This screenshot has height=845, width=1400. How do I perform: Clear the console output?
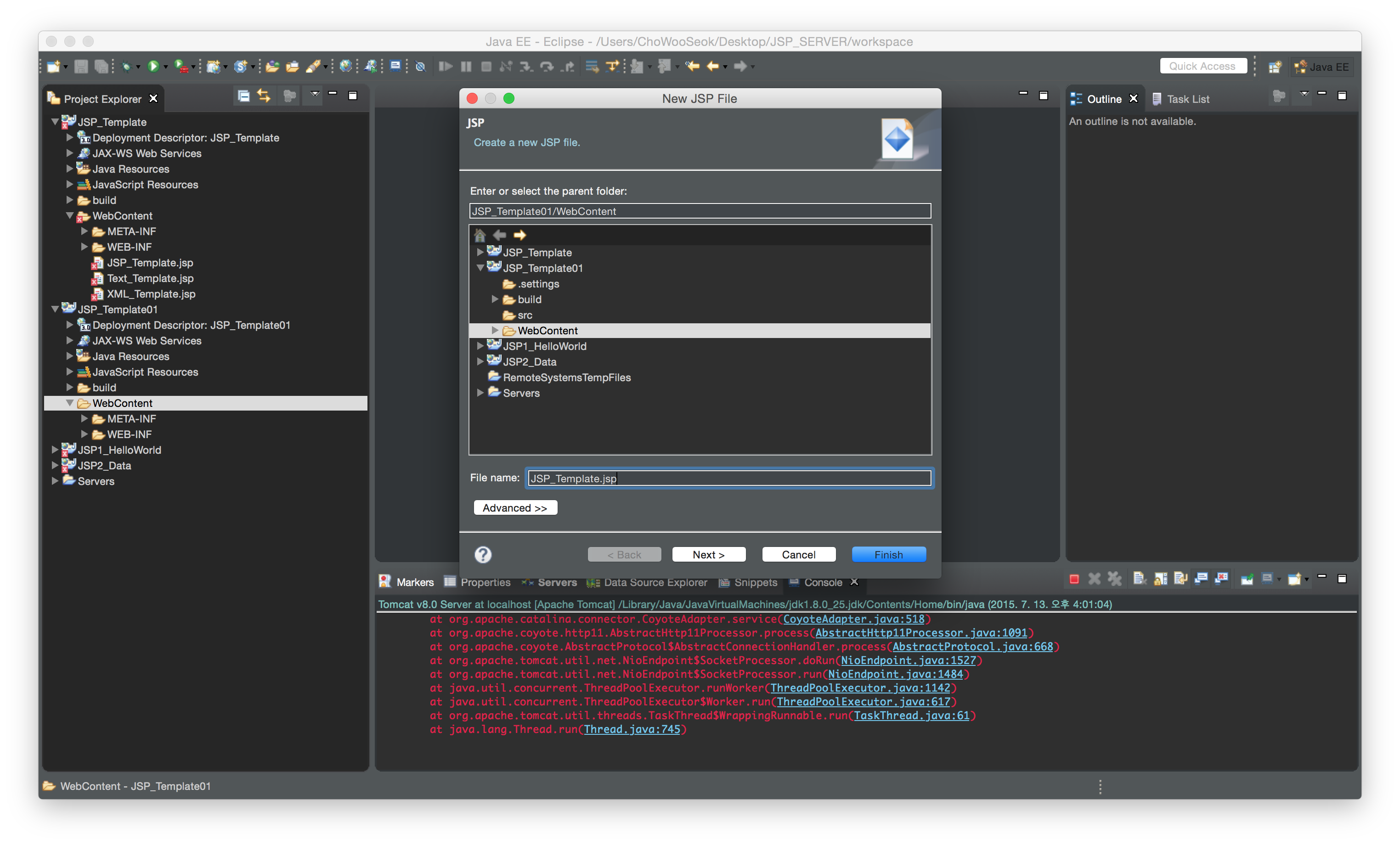tap(1139, 579)
